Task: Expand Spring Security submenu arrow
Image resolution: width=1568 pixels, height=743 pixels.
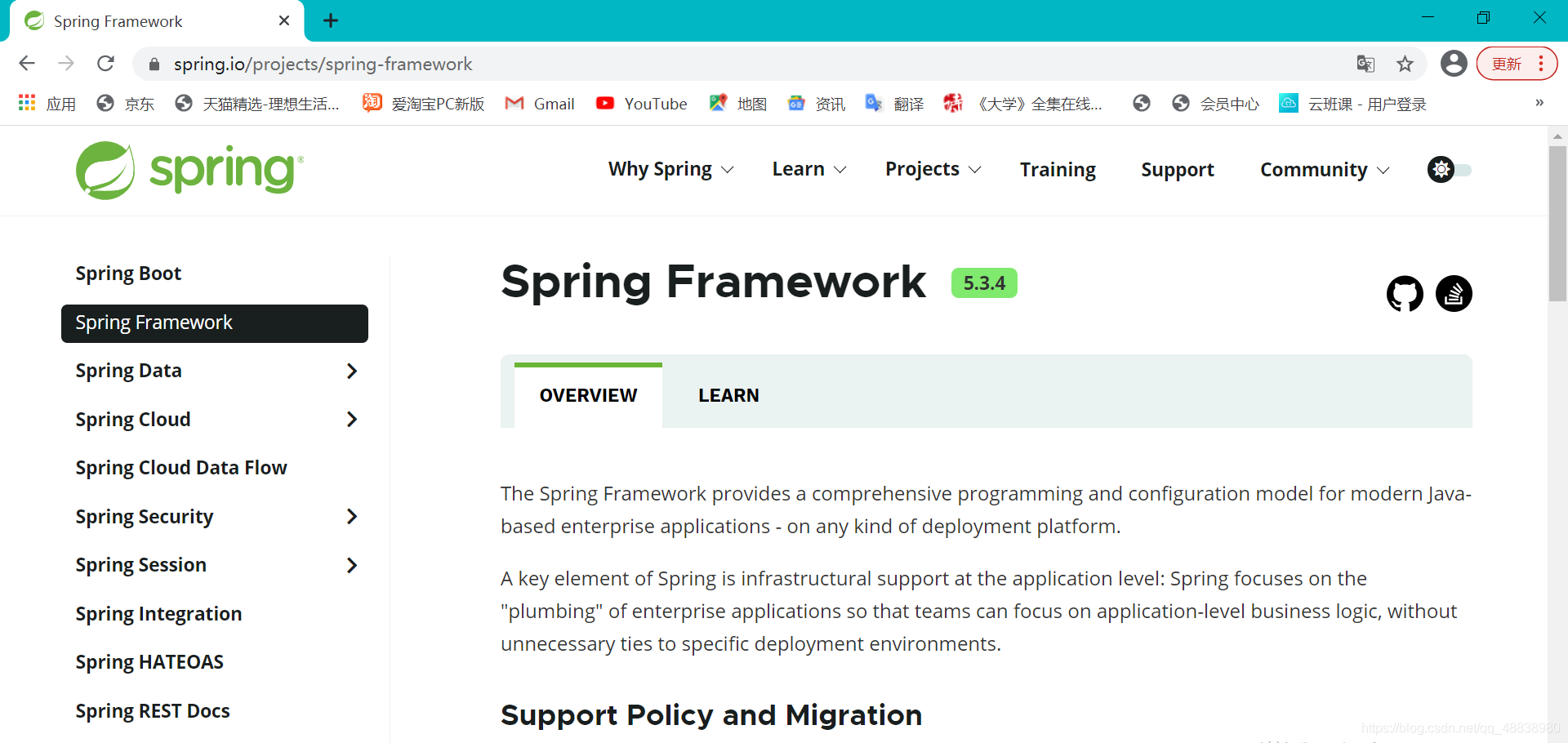Action: coord(352,517)
